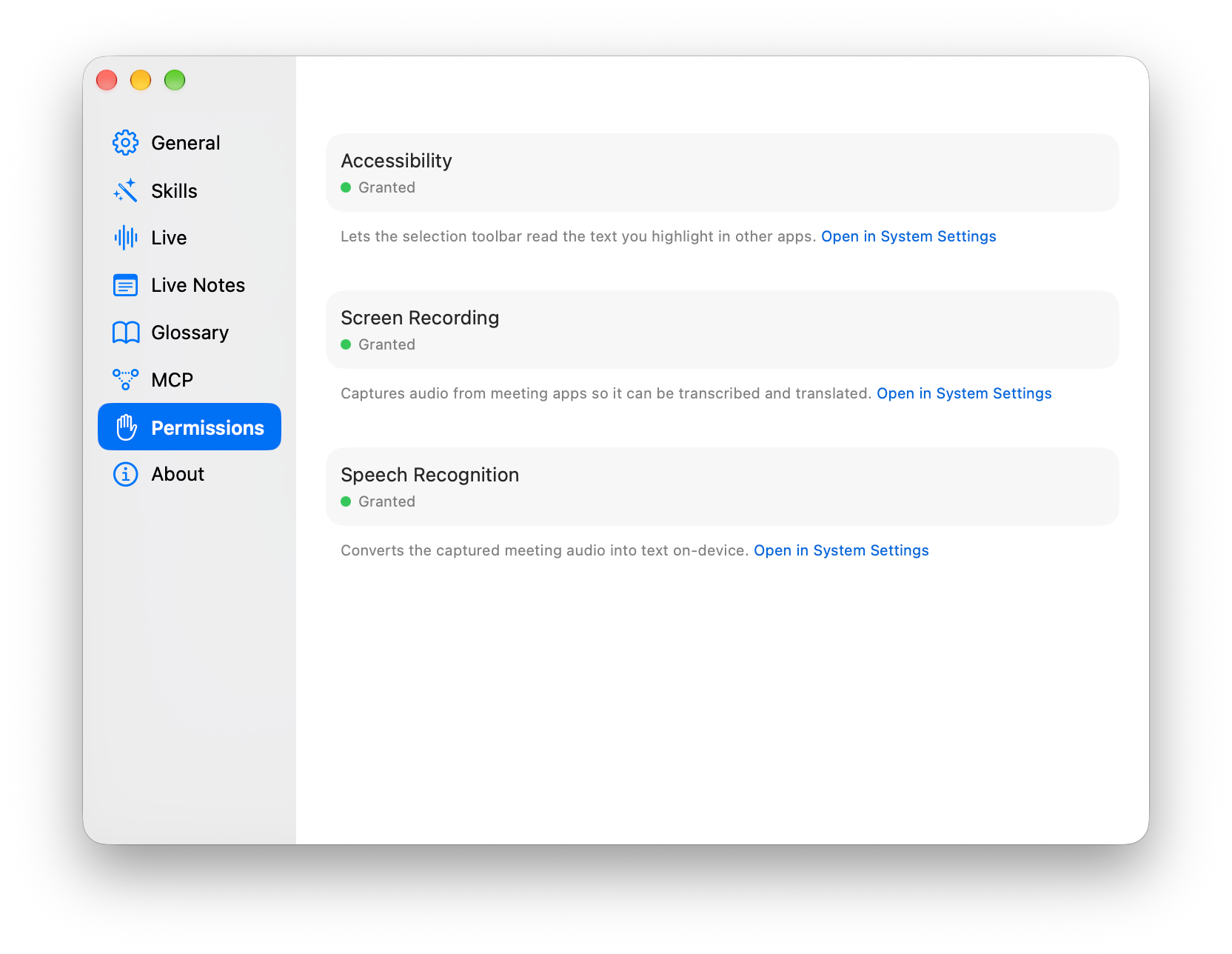
Task: Click the General gear icon
Action: click(126, 143)
